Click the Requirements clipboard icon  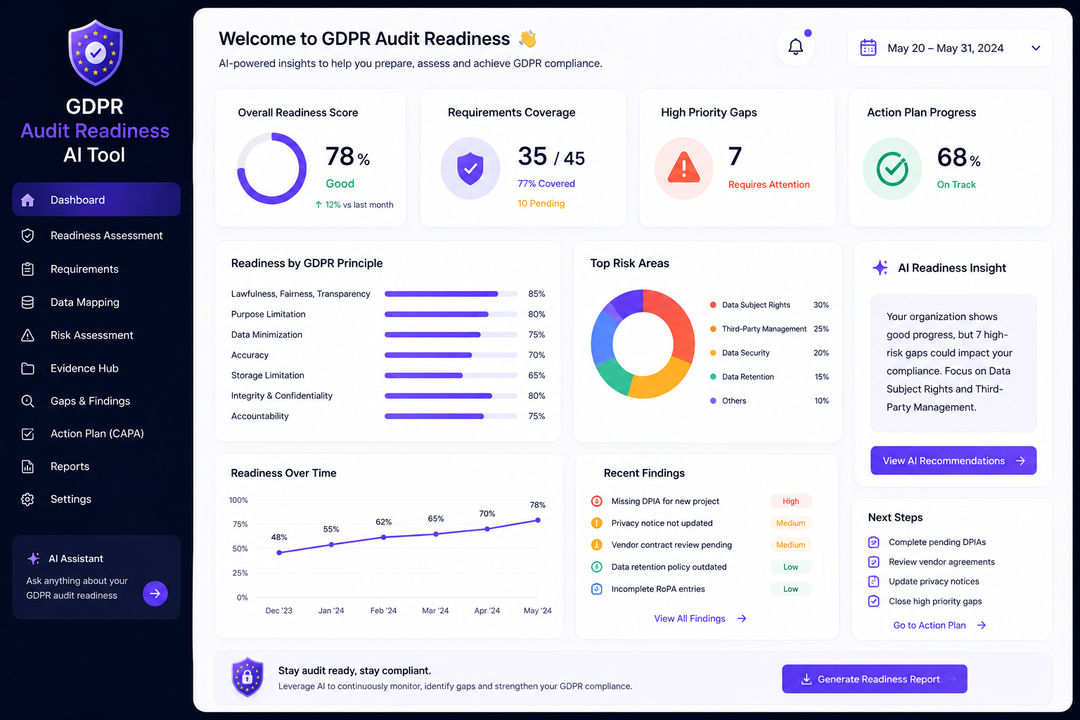[x=28, y=269]
